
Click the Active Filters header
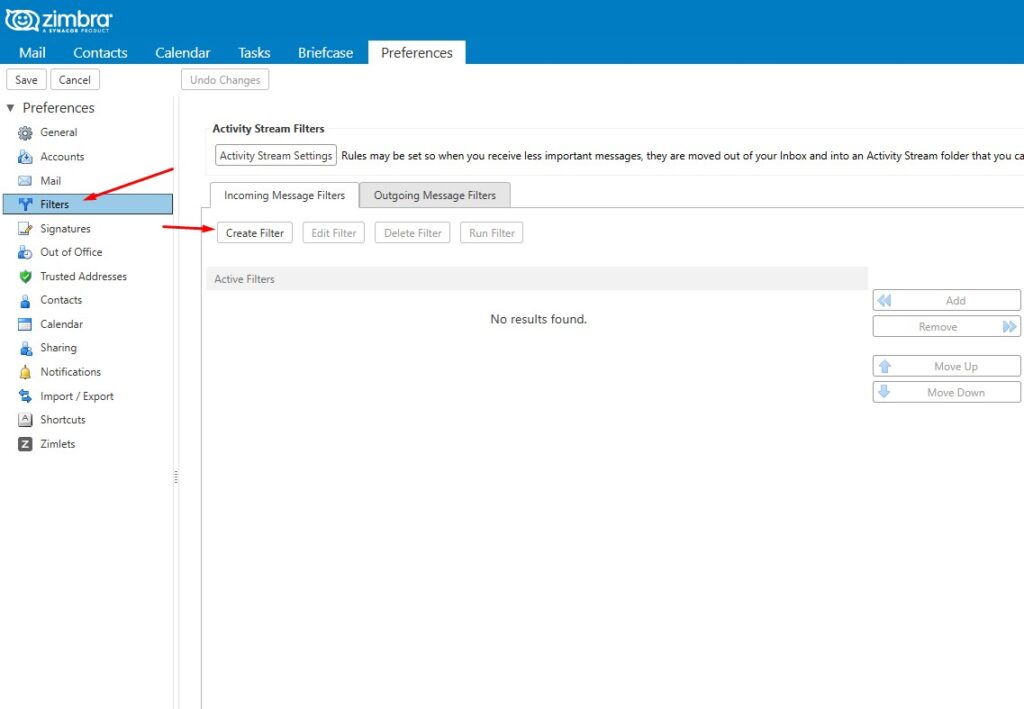point(537,279)
